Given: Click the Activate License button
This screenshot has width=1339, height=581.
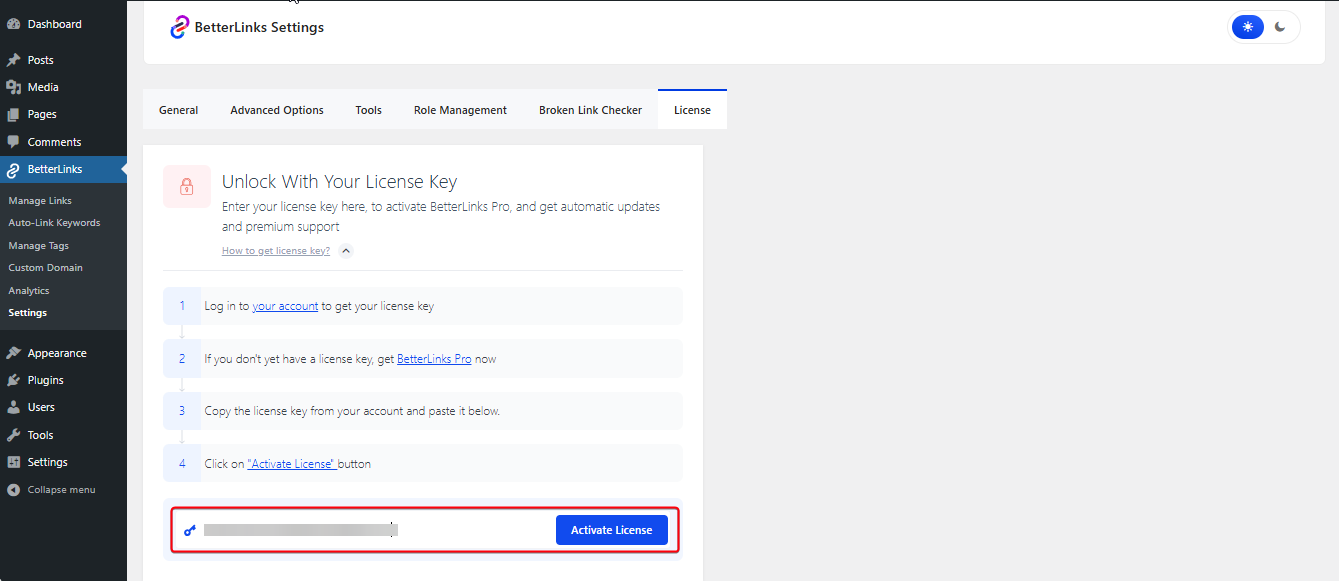Looking at the screenshot, I should click(611, 529).
